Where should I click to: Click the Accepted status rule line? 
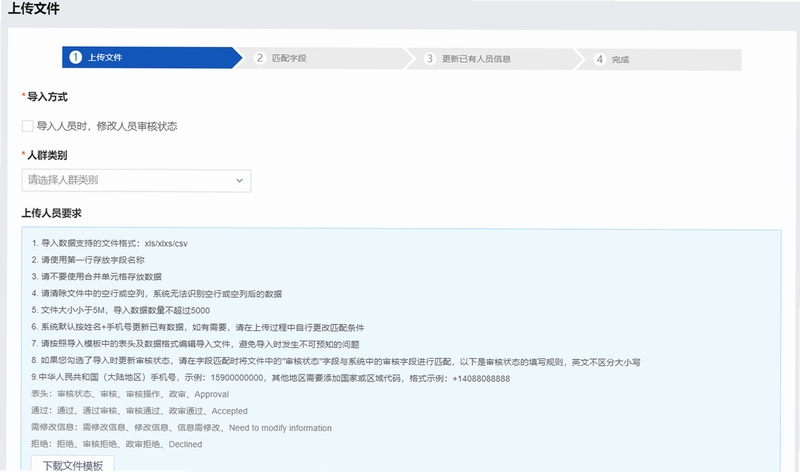pos(139,411)
